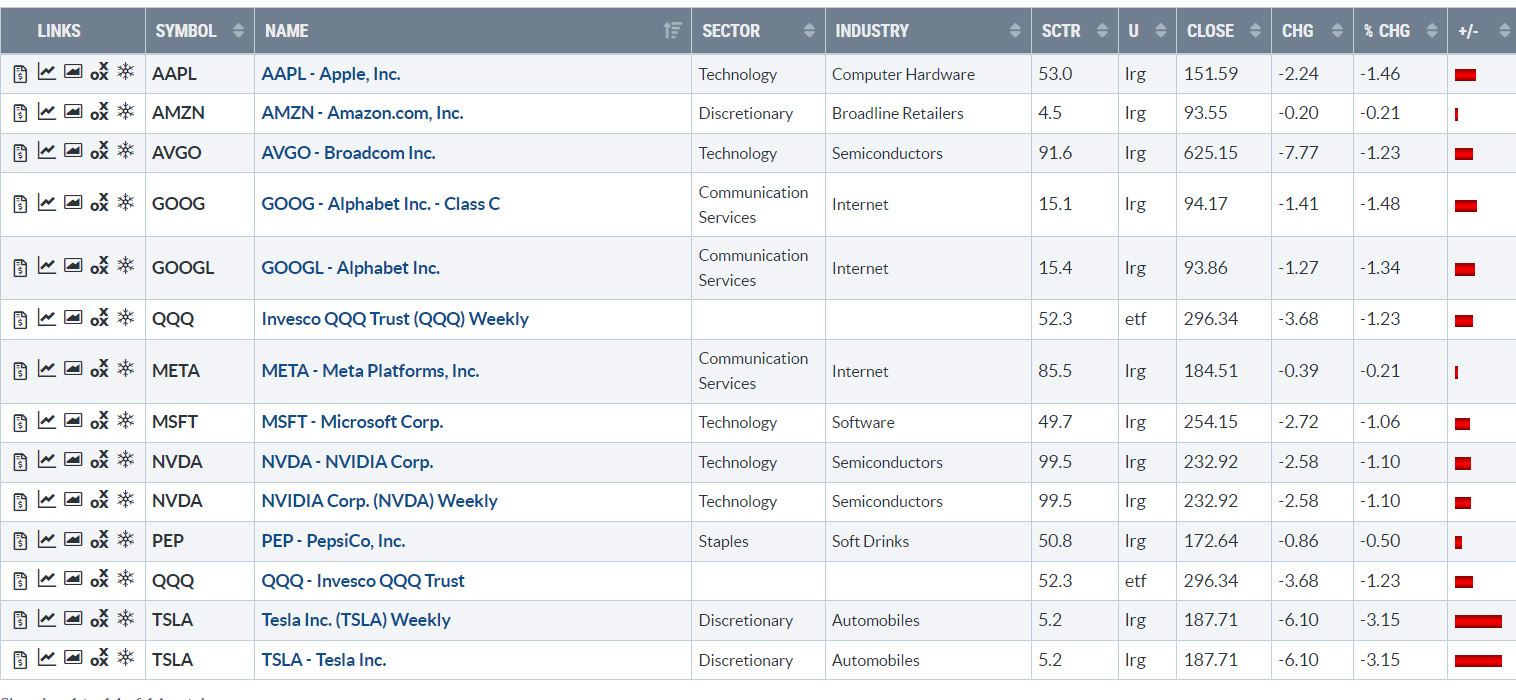Open the AVGO - Broadcom Inc. link
This screenshot has height=700, width=1516.
[x=348, y=153]
